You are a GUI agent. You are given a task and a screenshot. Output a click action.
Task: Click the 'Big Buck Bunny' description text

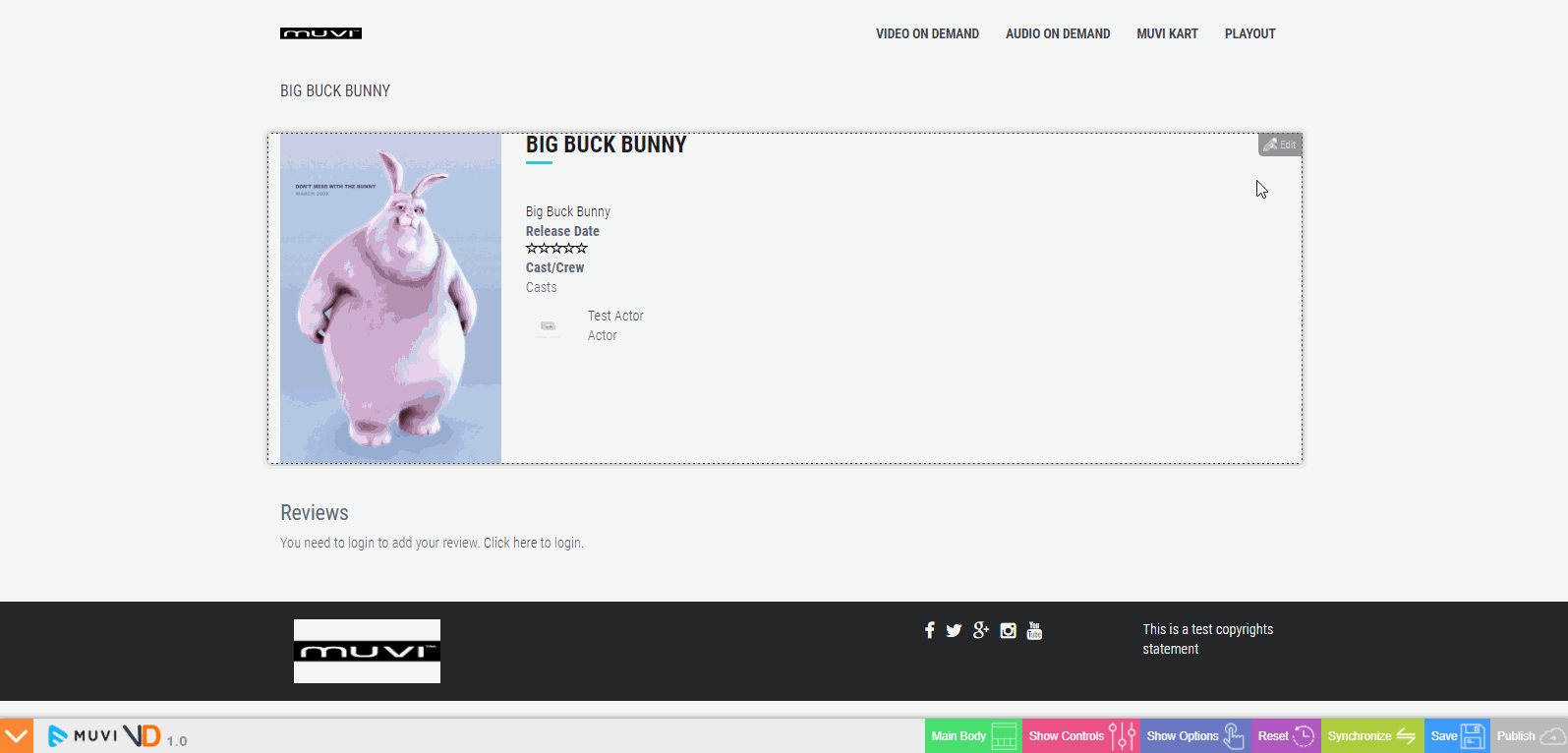[x=568, y=211]
